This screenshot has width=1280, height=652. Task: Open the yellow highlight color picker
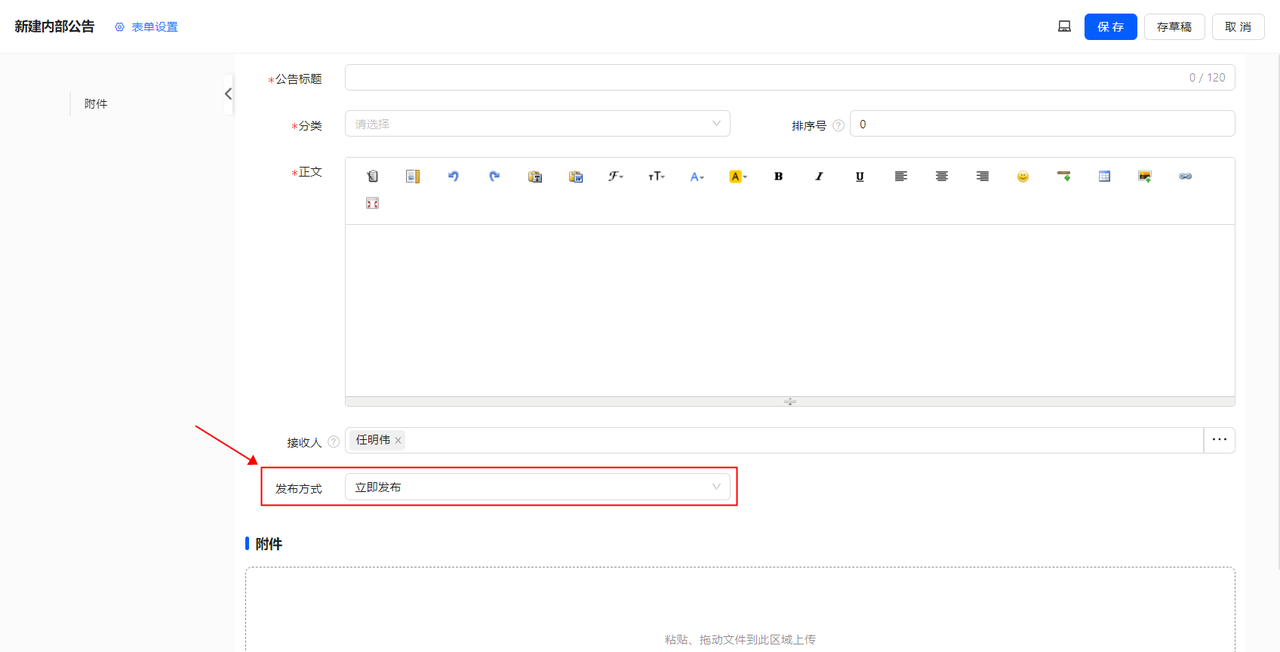point(738,176)
